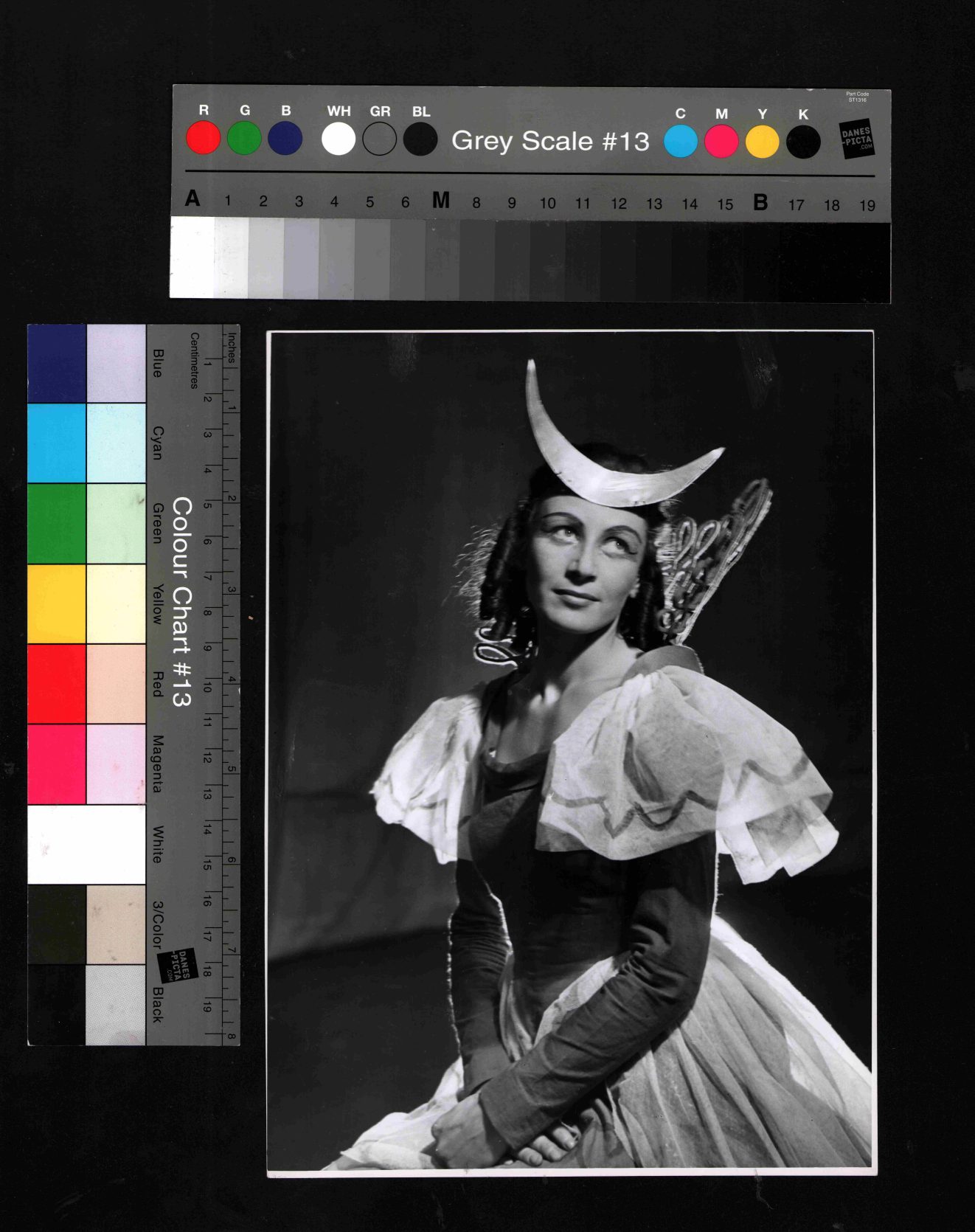Pick the yellow circle labeled Y
The image size is (975, 1232).
[x=762, y=142]
